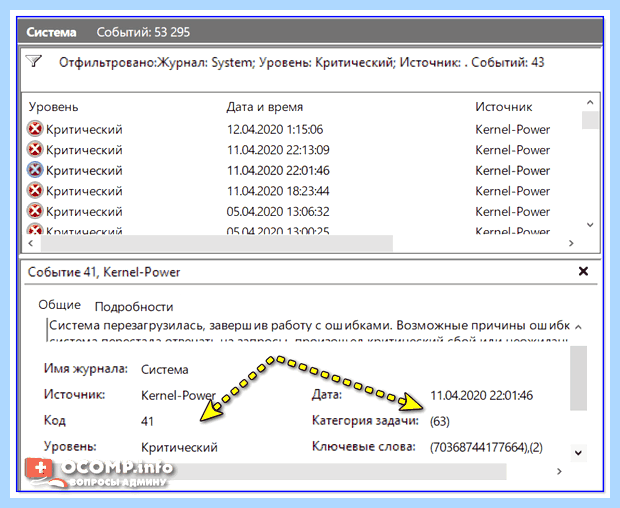Click event list scroll left arrow
Image resolution: width=620 pixels, height=508 pixels.
(31, 243)
